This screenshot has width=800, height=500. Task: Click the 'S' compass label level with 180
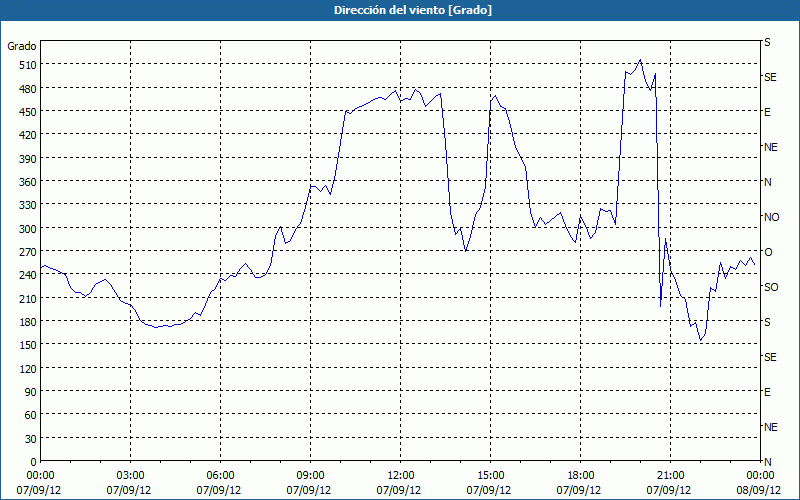click(x=767, y=322)
